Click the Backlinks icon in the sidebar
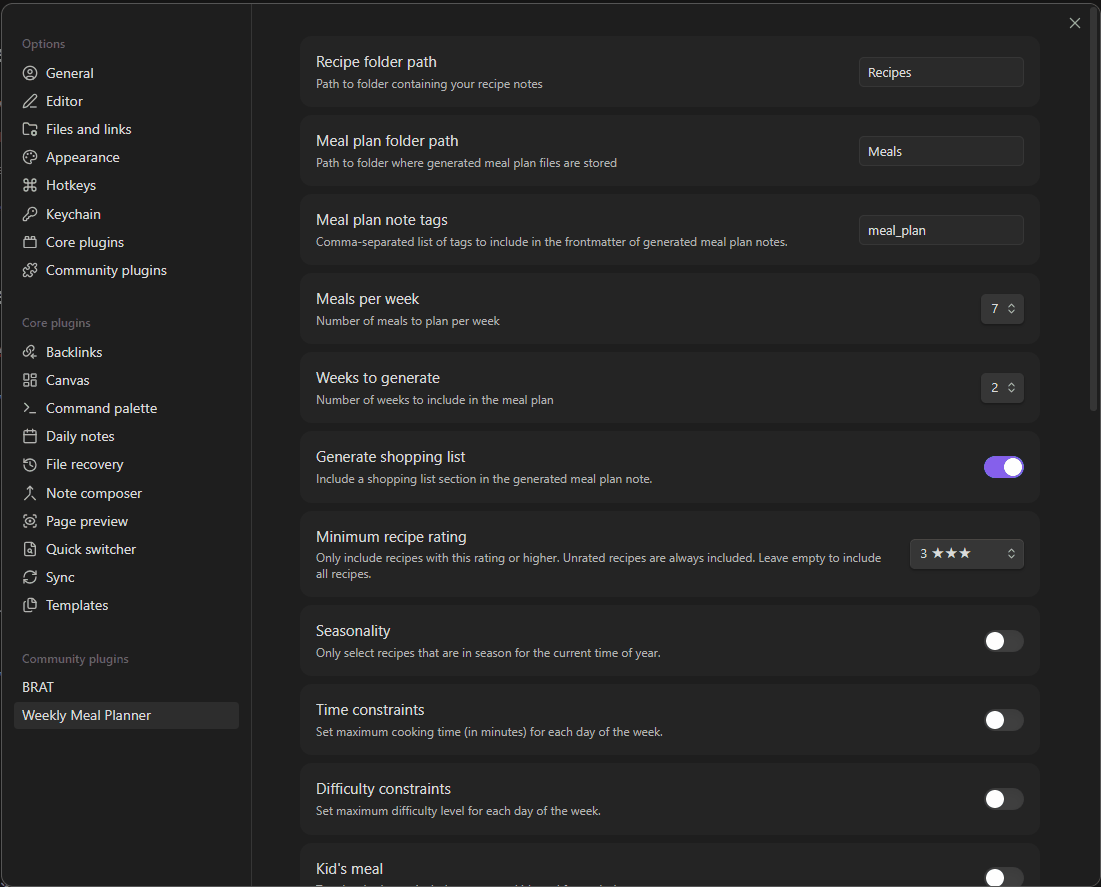 pyautogui.click(x=29, y=352)
